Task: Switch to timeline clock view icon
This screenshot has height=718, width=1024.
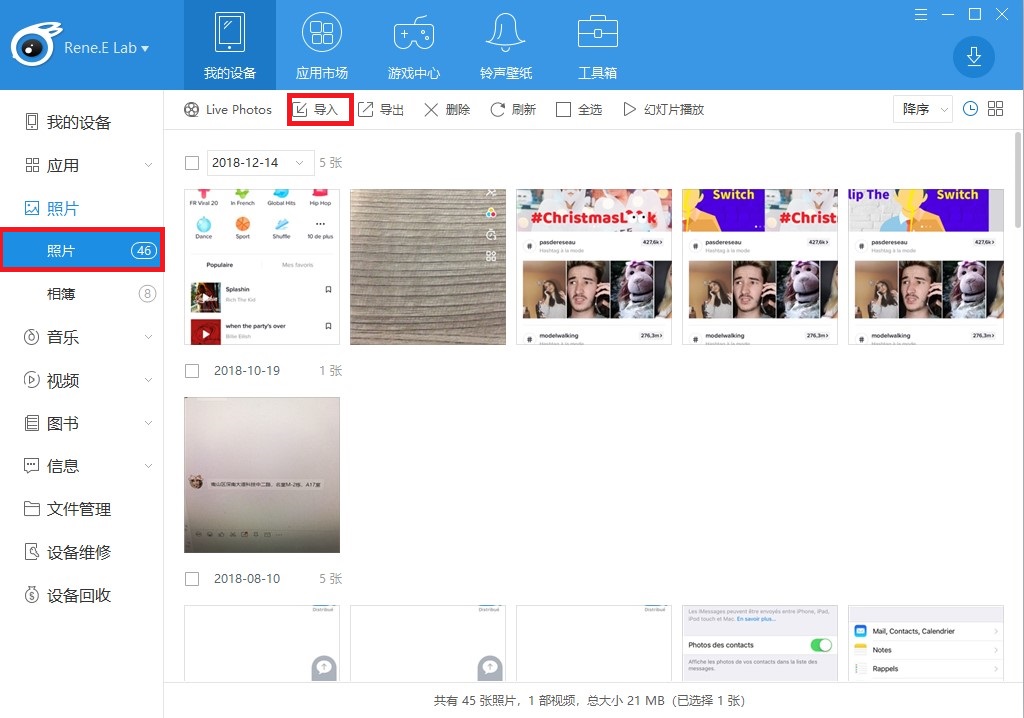Action: (970, 109)
